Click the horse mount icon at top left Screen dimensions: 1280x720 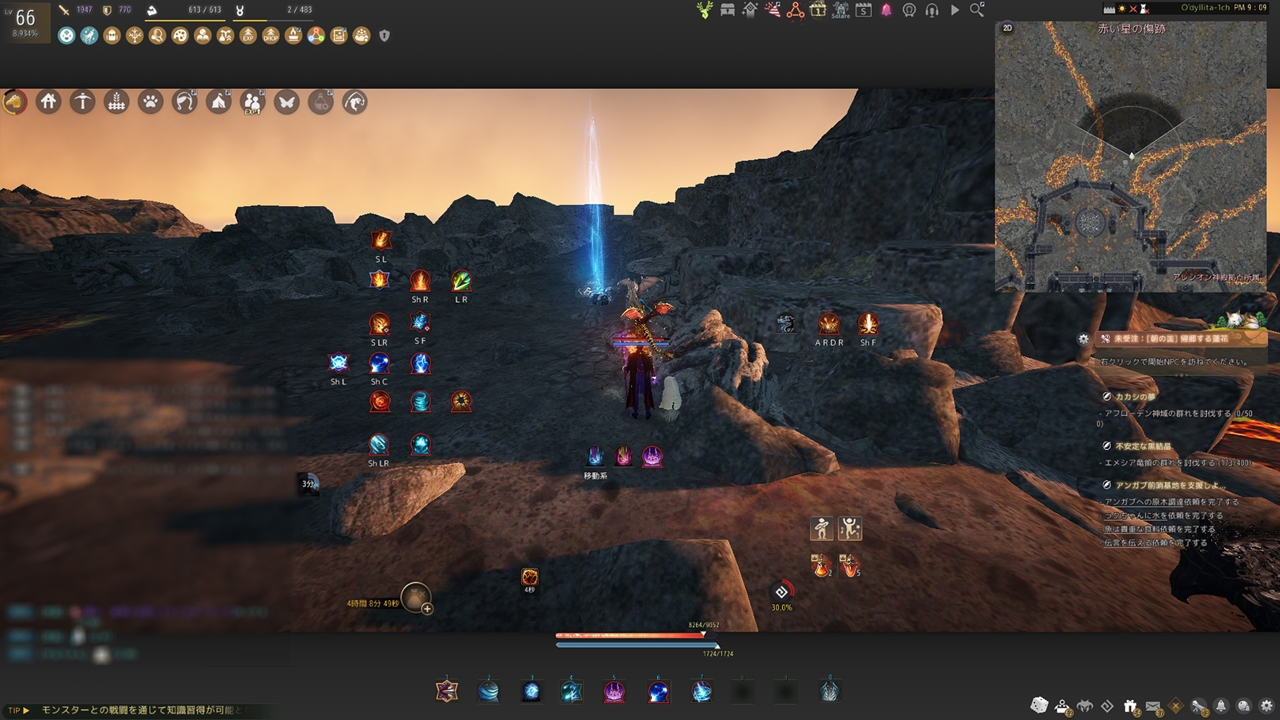pos(15,102)
